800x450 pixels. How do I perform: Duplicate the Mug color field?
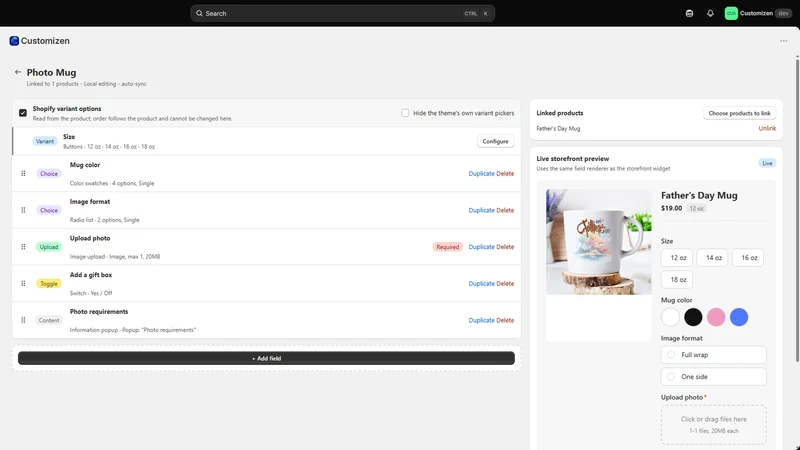click(481, 173)
